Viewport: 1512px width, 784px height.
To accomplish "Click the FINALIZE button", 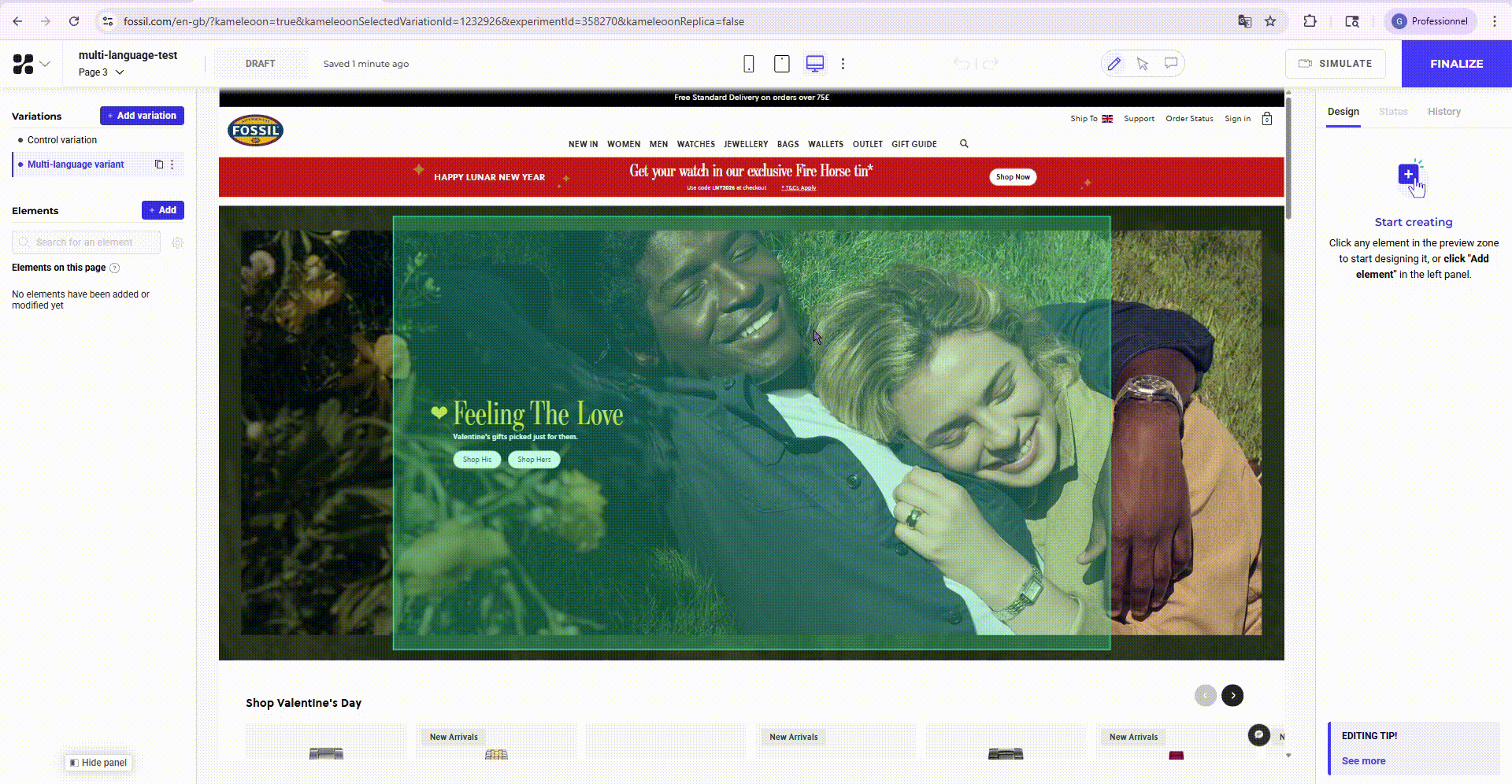I will [x=1456, y=64].
